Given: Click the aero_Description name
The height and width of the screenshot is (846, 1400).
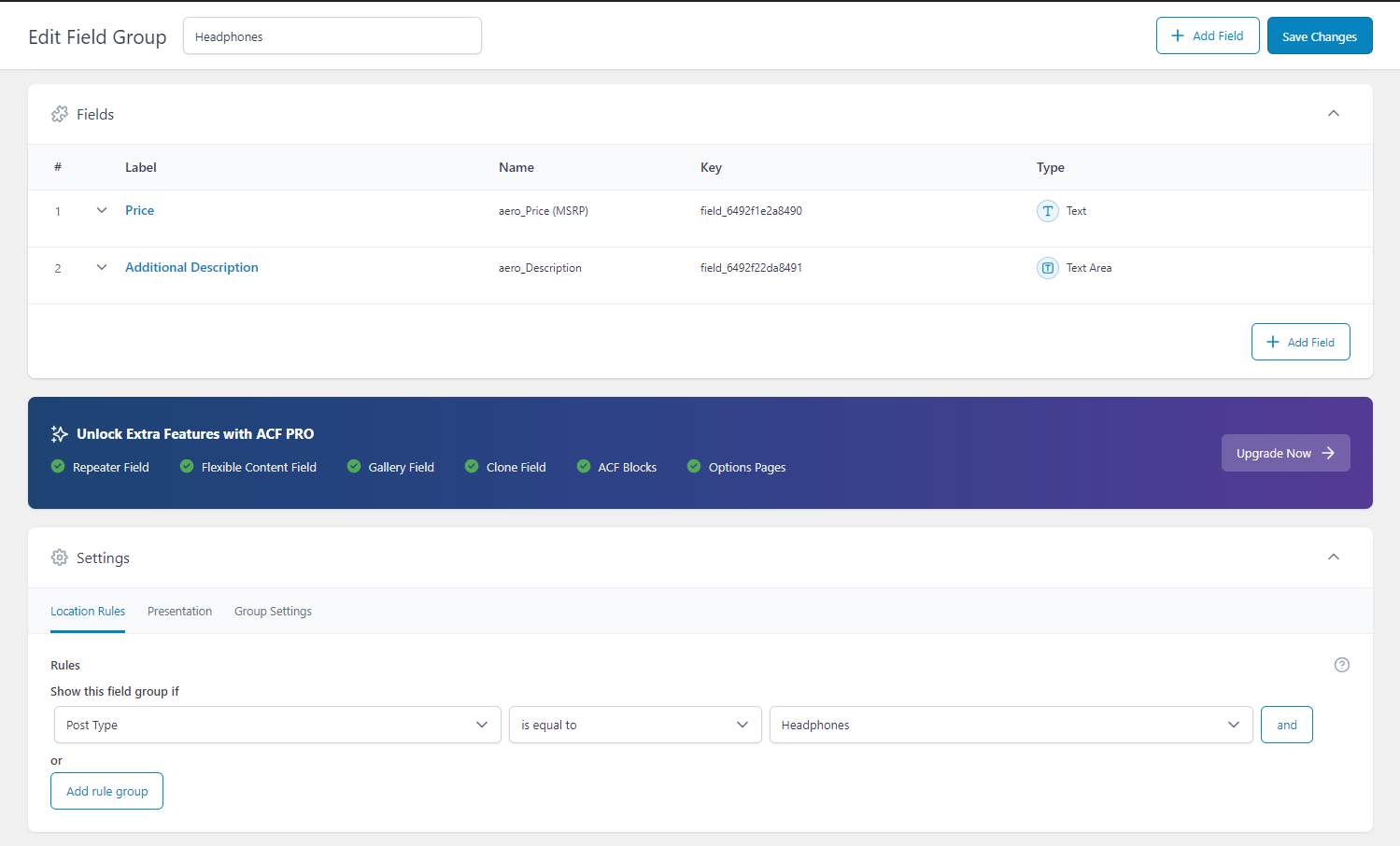Looking at the screenshot, I should coord(540,268).
